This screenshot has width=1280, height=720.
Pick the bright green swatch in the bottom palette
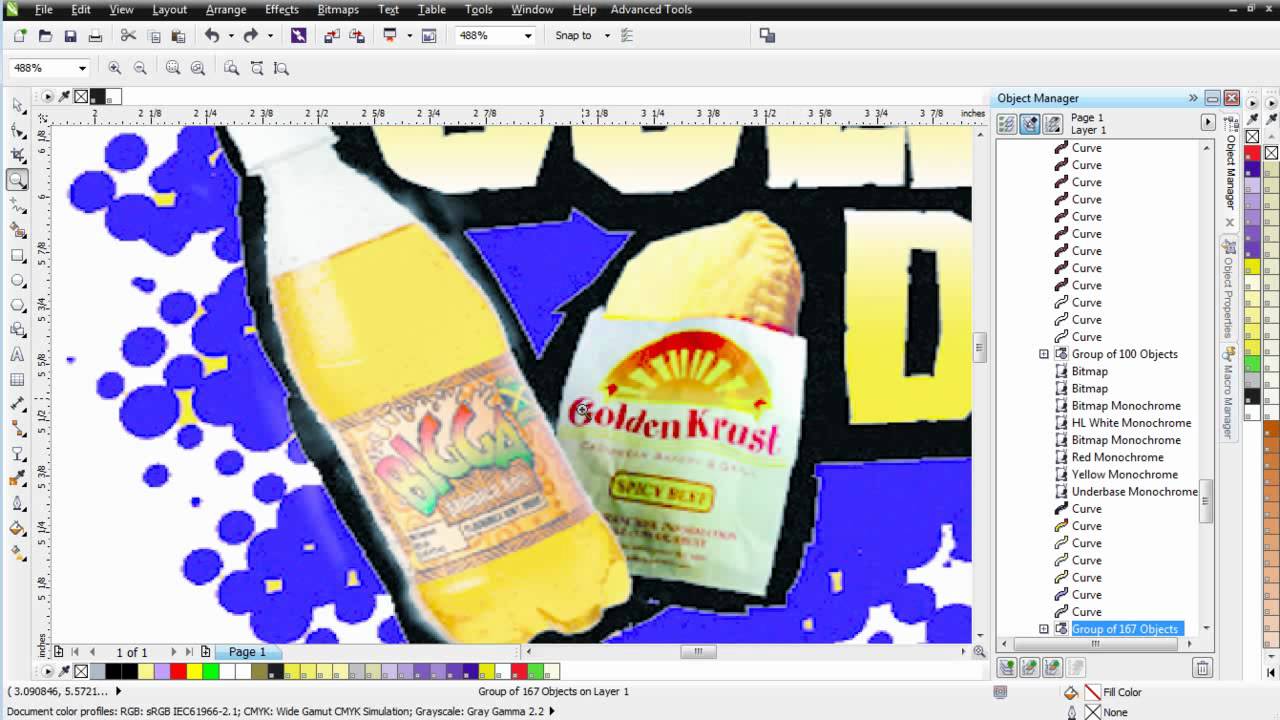[x=211, y=671]
